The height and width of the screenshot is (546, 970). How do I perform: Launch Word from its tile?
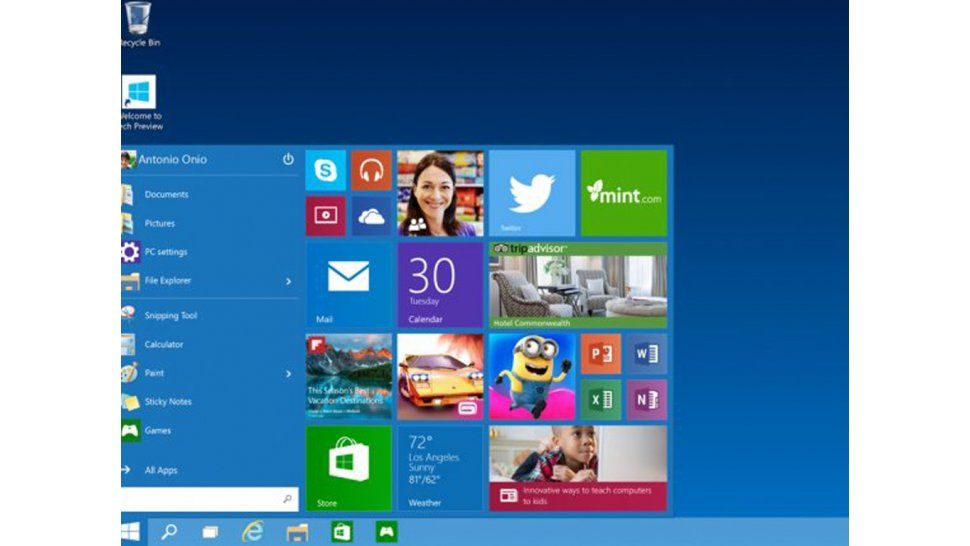[646, 354]
